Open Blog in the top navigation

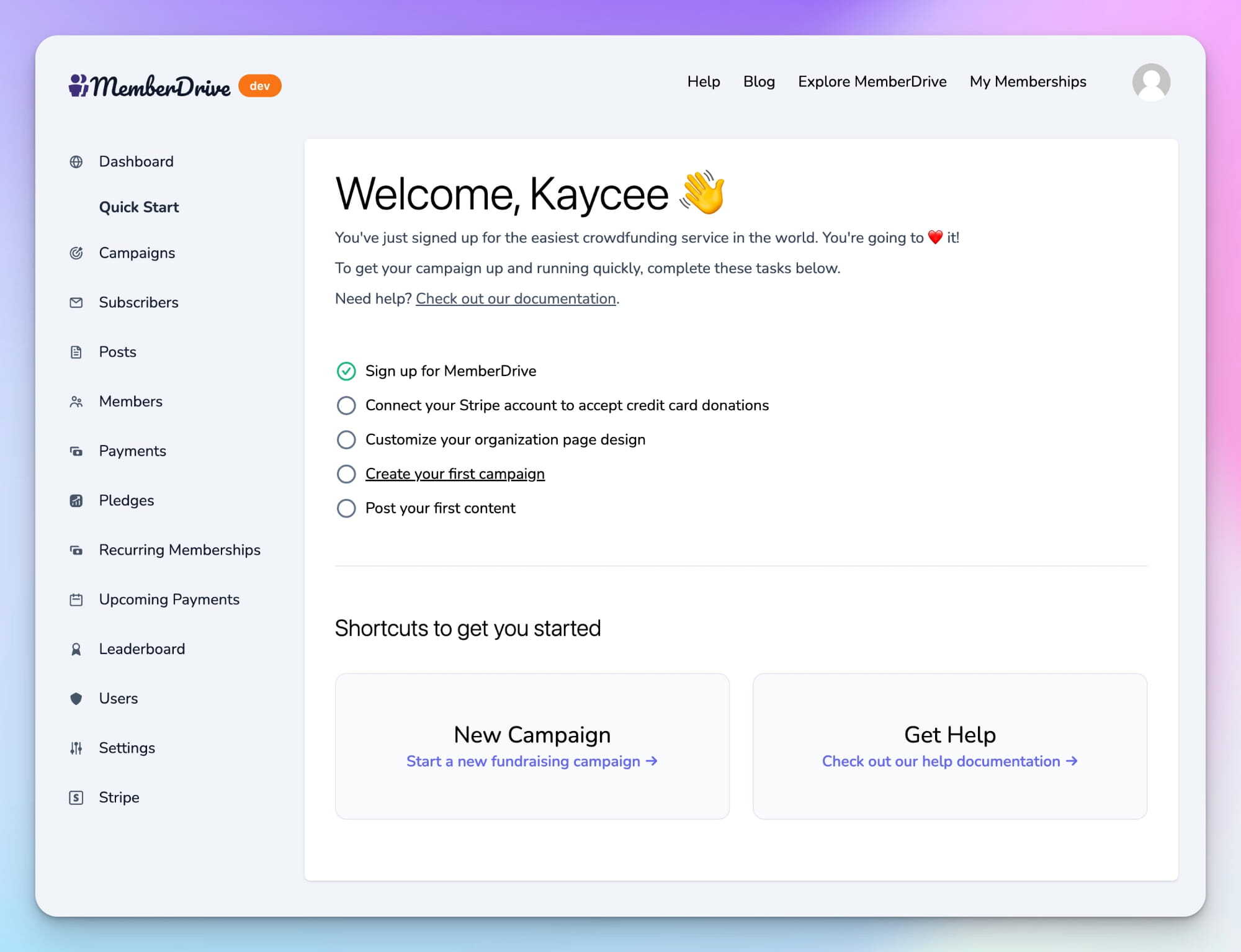759,82
